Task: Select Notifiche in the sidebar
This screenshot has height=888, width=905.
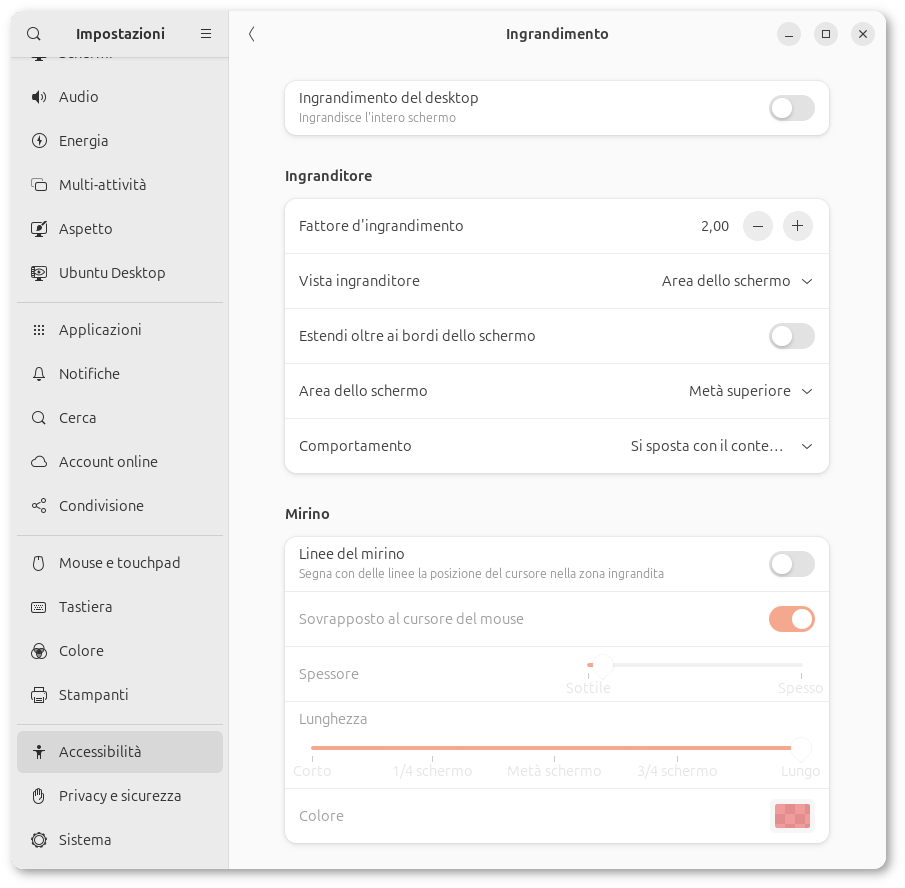Action: click(x=89, y=374)
